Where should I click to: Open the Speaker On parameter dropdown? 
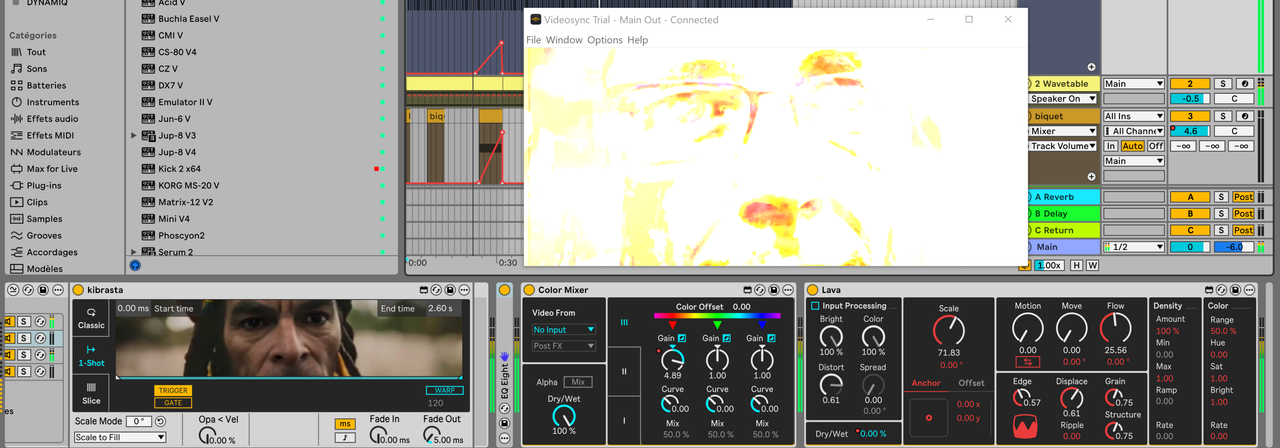[1063, 99]
